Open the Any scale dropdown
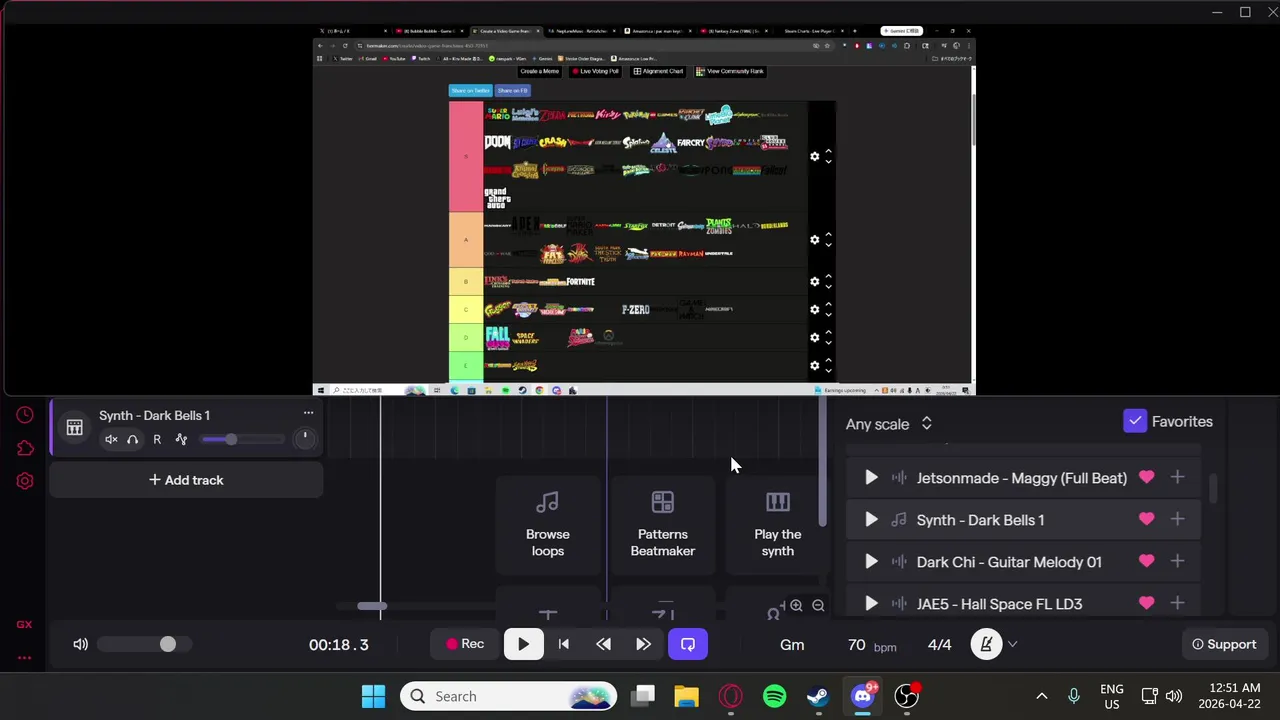Viewport: 1280px width, 720px height. pyautogui.click(x=888, y=424)
